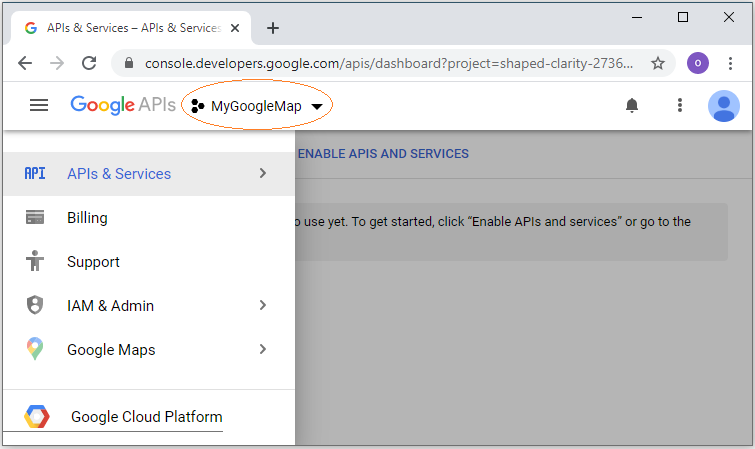Viewport: 755px width, 449px height.
Task: Maximize the Chrome window
Action: point(683,17)
